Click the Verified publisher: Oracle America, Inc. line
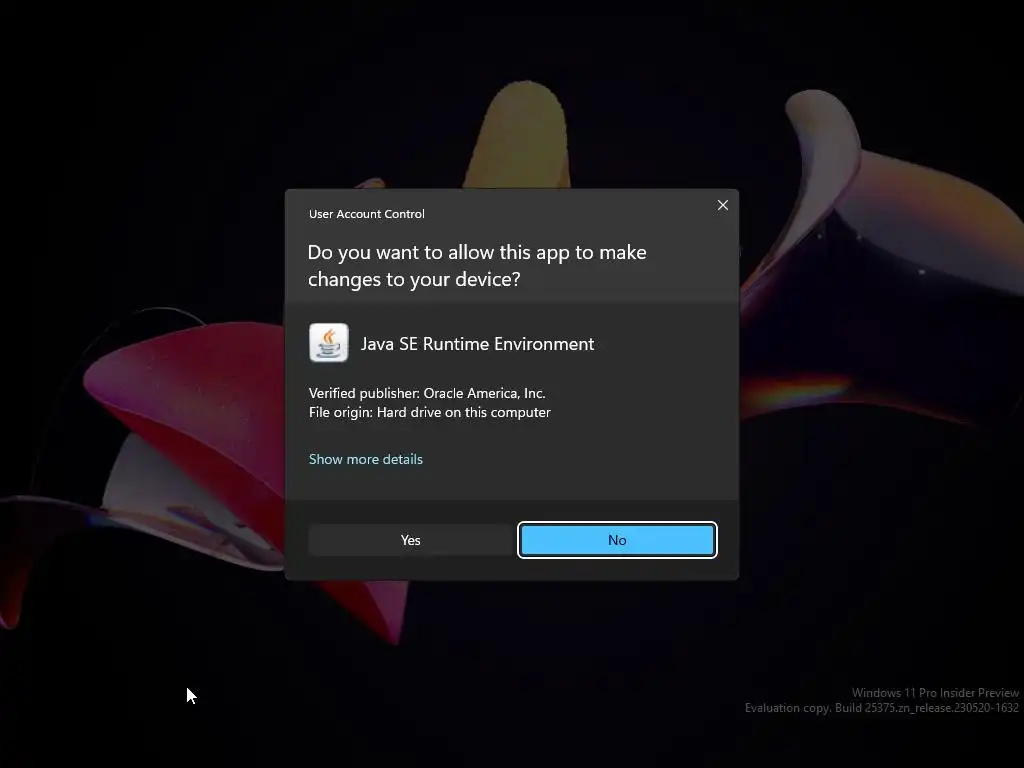 [427, 393]
